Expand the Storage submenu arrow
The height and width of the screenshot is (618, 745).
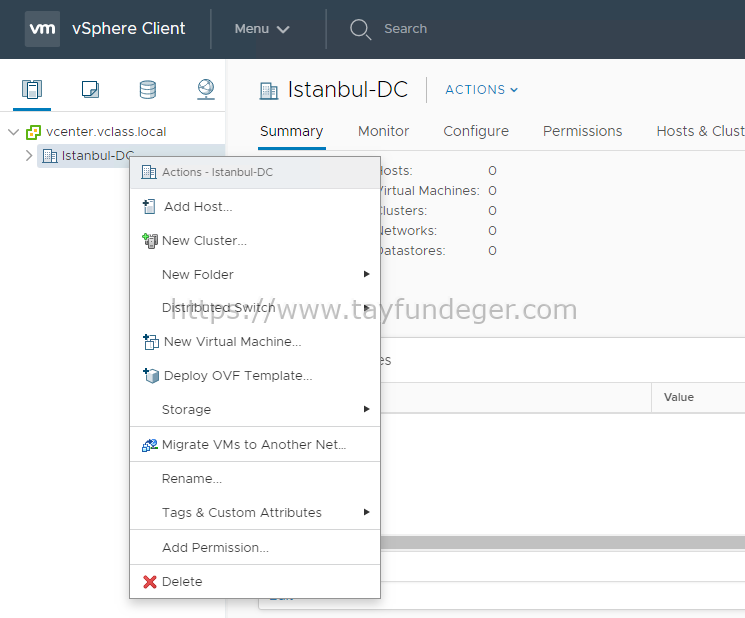point(366,409)
